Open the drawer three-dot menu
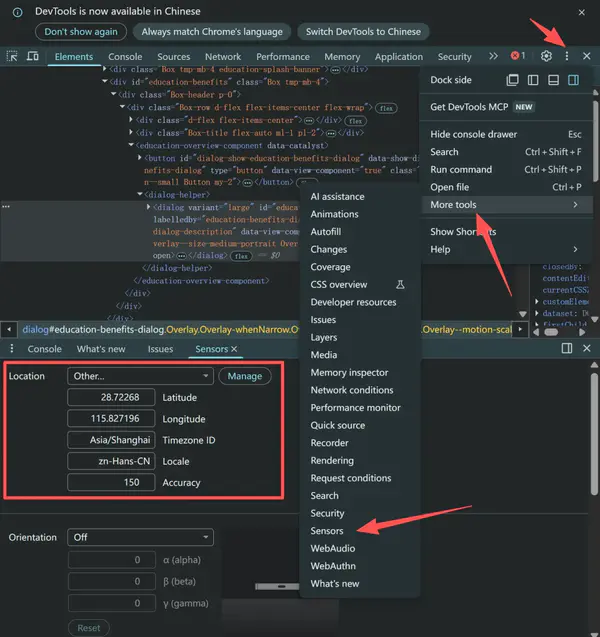This screenshot has height=637, width=600. click(12, 349)
